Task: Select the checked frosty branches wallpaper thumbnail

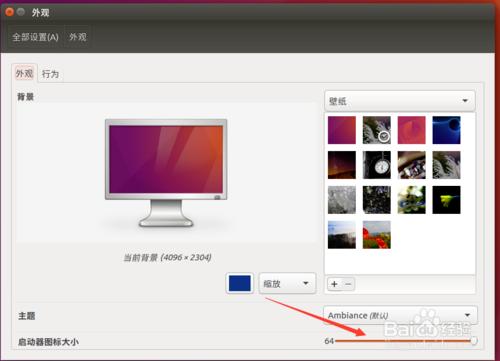Action: pos(377,130)
